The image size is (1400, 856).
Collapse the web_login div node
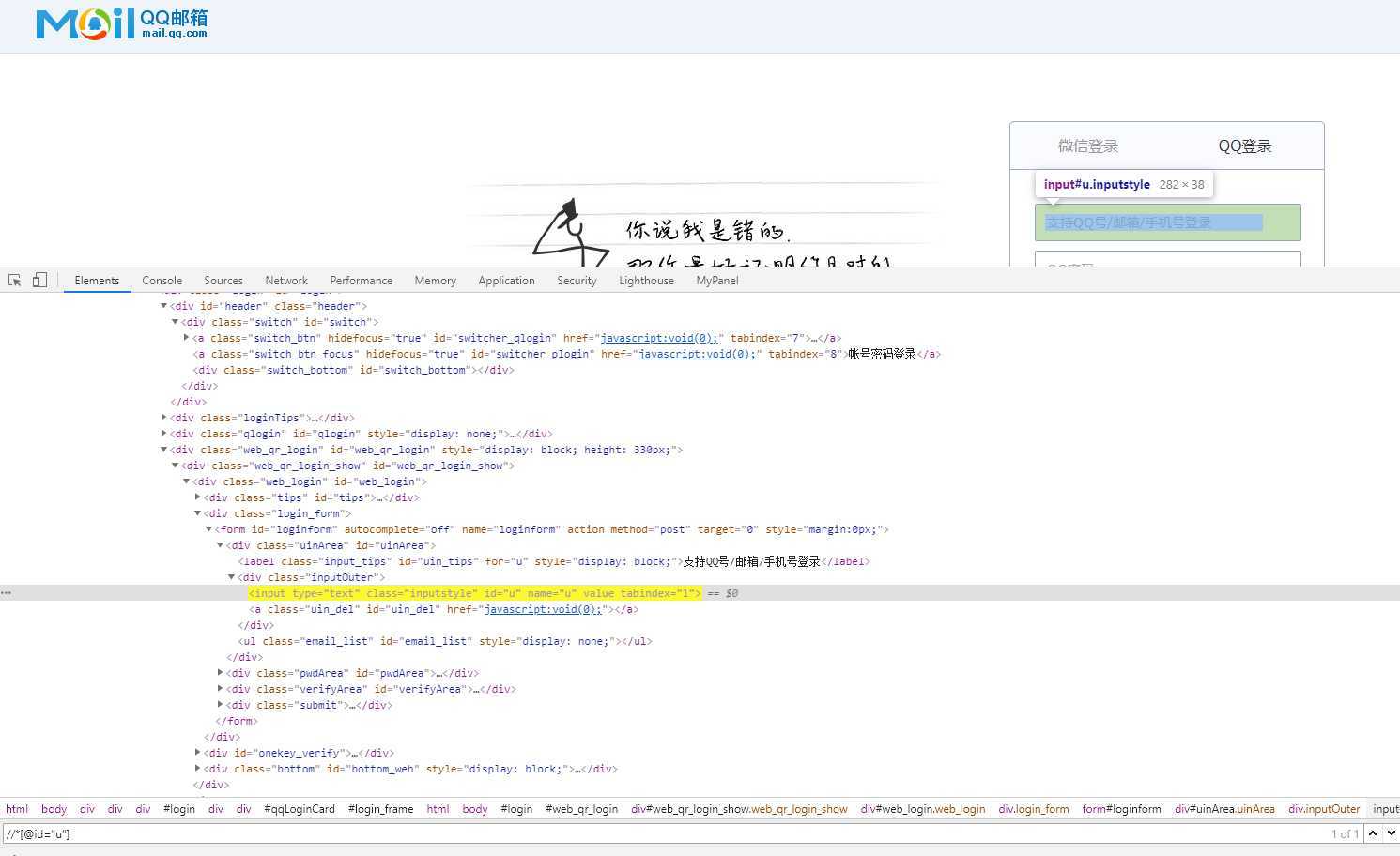[186, 481]
